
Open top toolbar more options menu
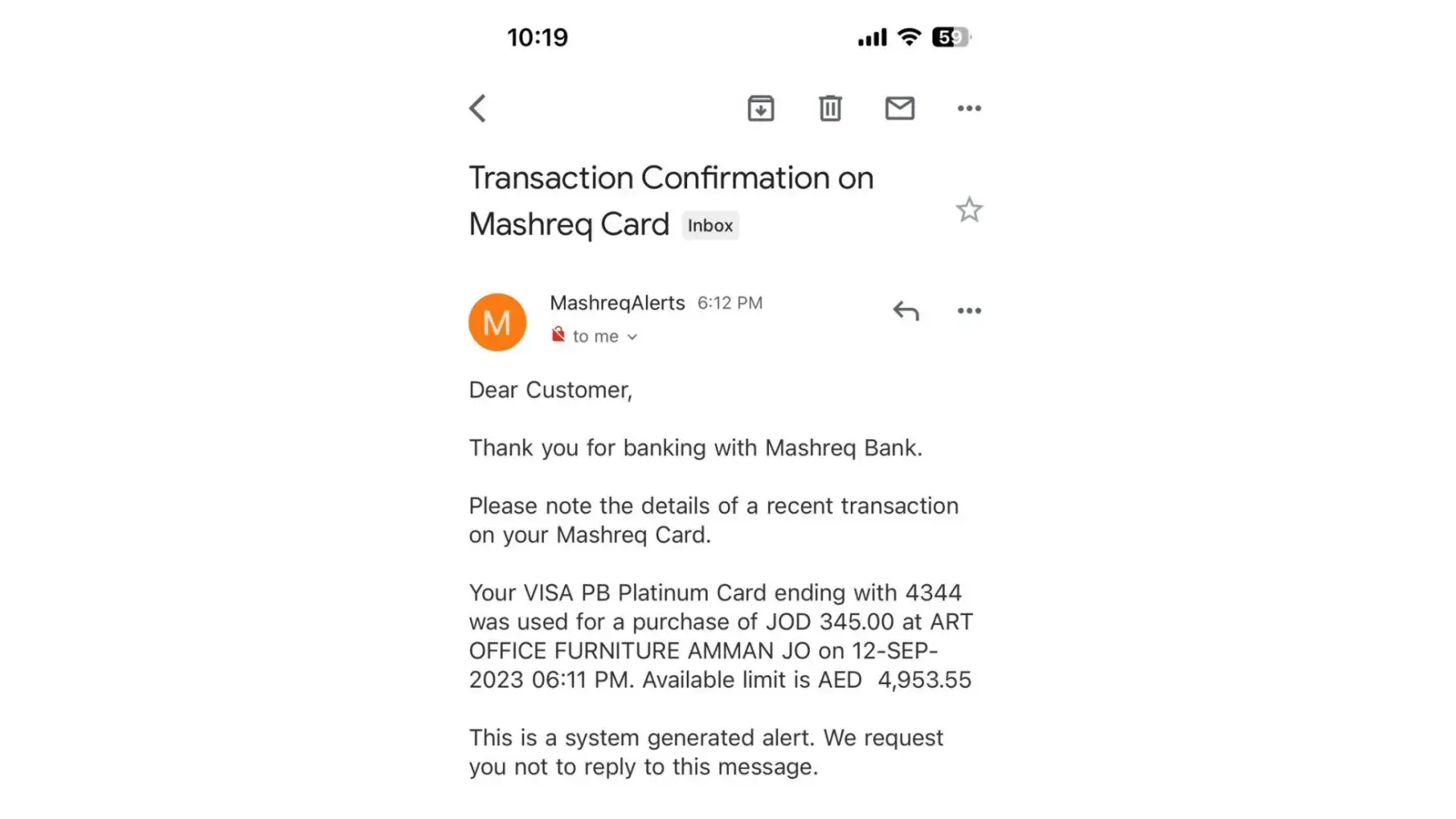[969, 108]
